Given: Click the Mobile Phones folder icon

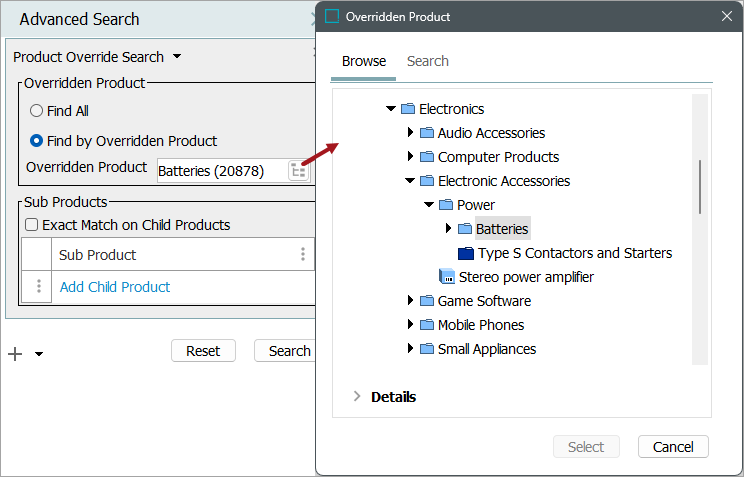Looking at the screenshot, I should coord(427,325).
